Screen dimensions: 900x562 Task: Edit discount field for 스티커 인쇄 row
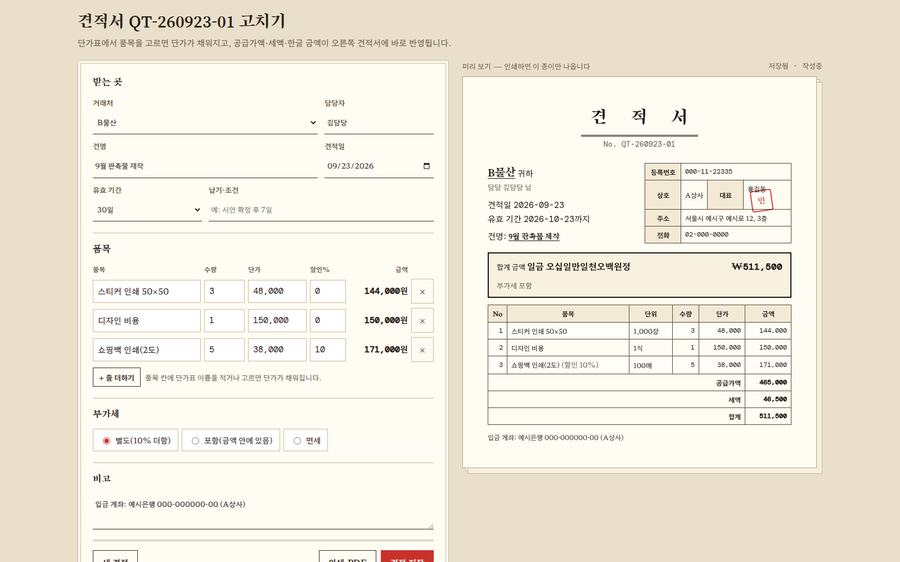(x=328, y=291)
